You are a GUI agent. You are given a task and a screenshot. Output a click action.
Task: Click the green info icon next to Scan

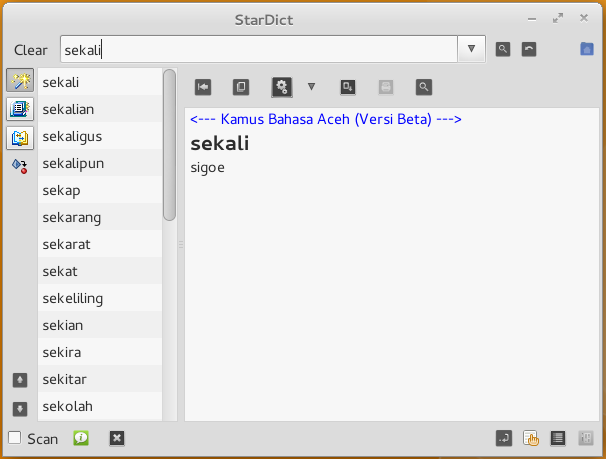point(82,438)
